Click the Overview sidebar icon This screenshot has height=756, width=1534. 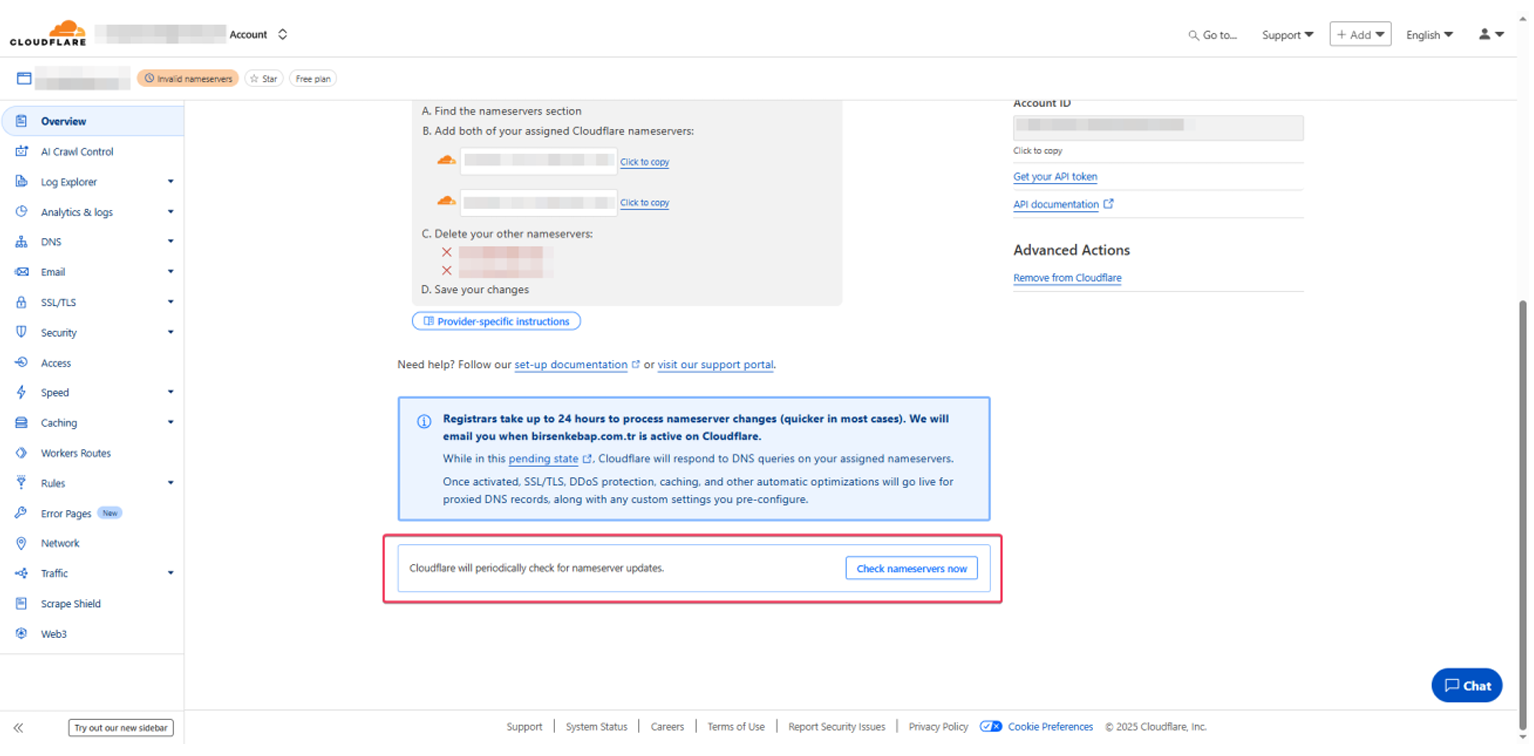coord(21,121)
